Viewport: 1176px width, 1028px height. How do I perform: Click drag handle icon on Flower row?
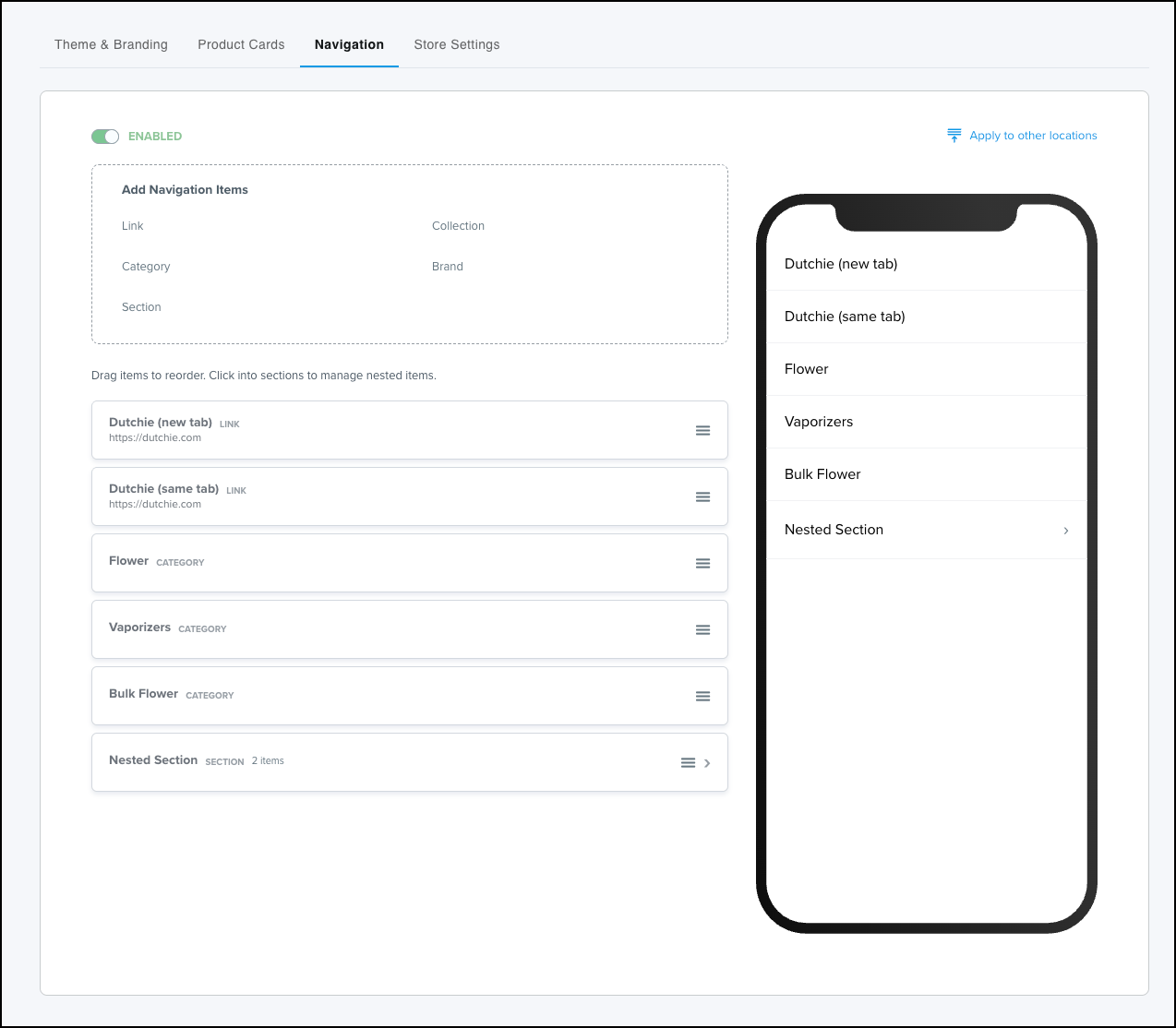coord(702,563)
